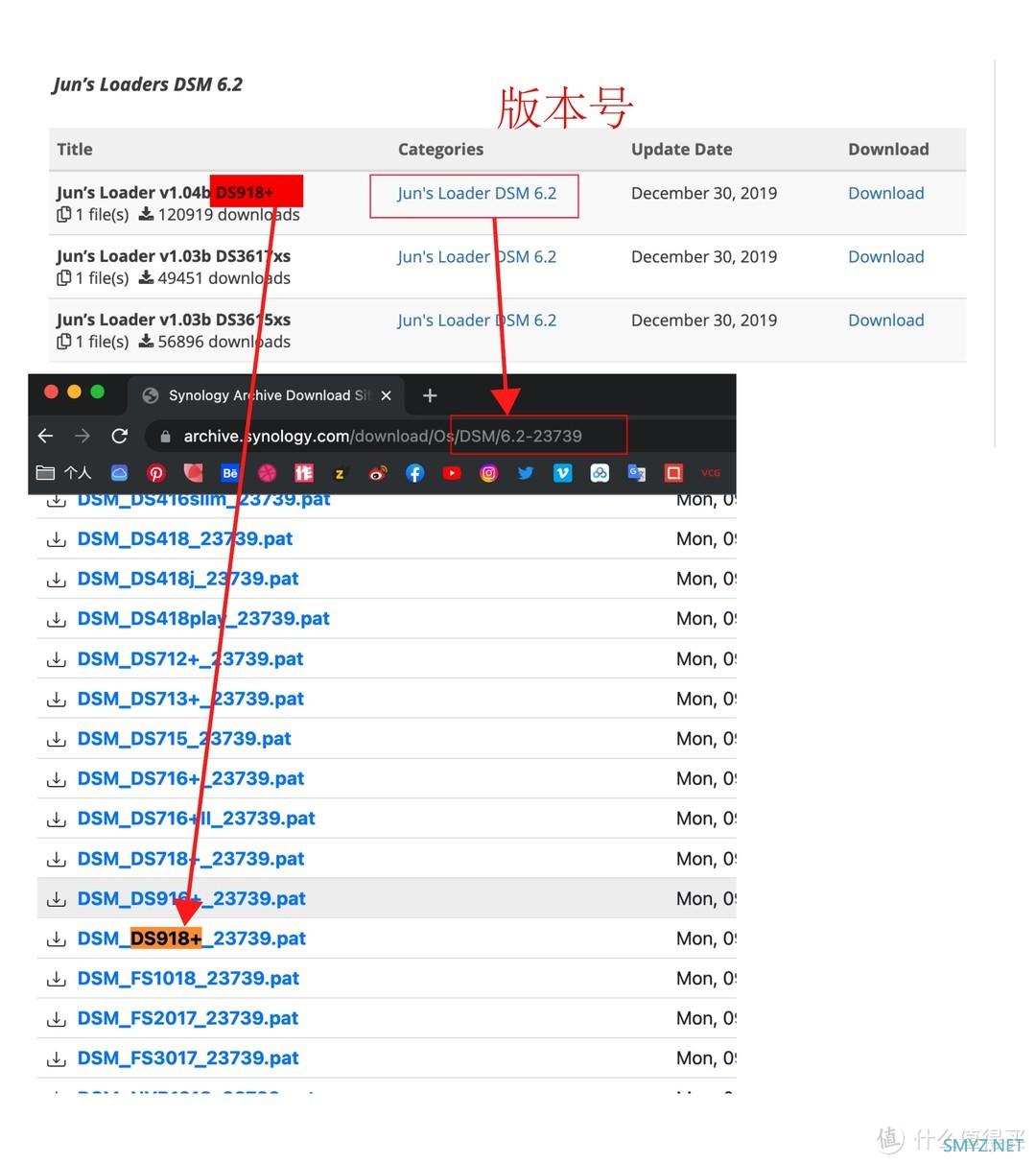This screenshot has height=1164, width=1036.
Task: Open DSM_DS715_23739.pat file link
Action: click(184, 739)
